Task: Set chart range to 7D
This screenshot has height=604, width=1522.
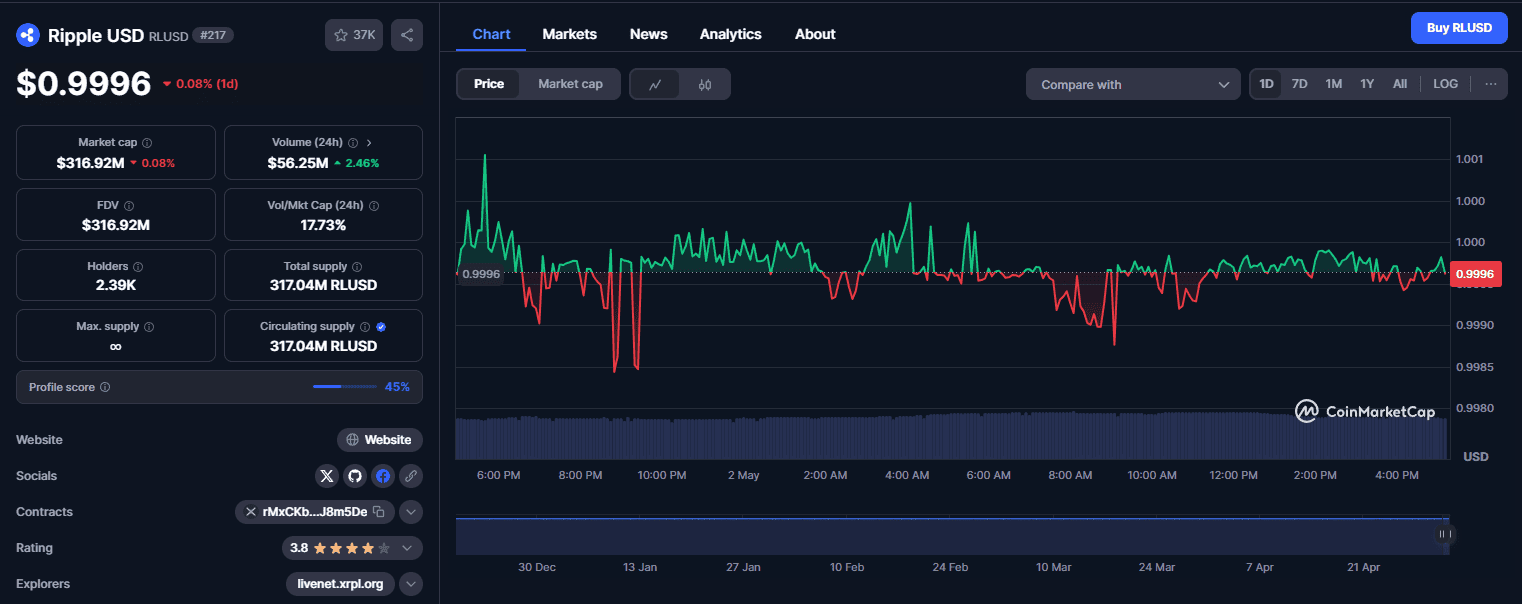Action: 1299,84
